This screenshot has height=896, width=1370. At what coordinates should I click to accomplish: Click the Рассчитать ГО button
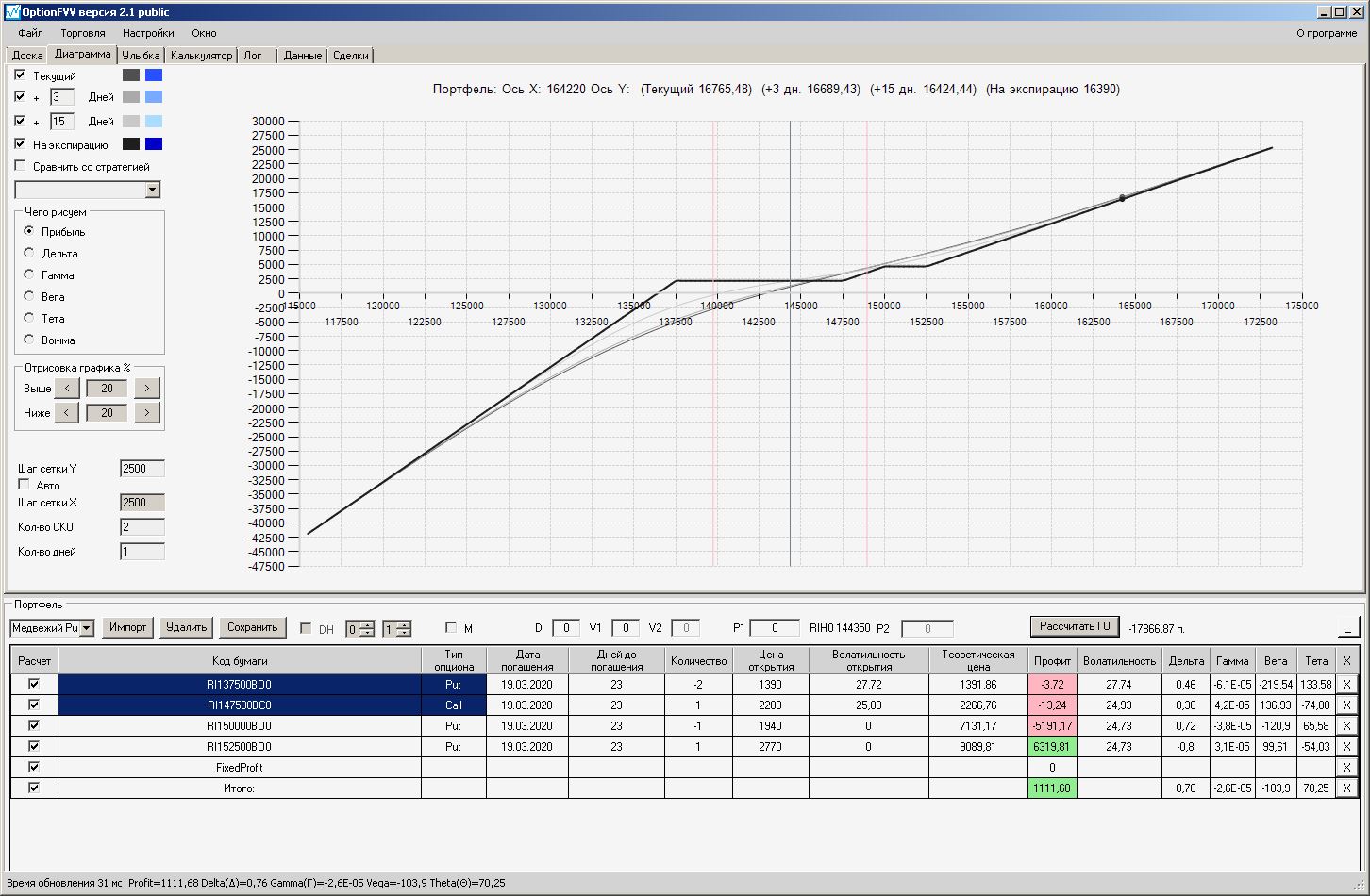tap(1075, 626)
